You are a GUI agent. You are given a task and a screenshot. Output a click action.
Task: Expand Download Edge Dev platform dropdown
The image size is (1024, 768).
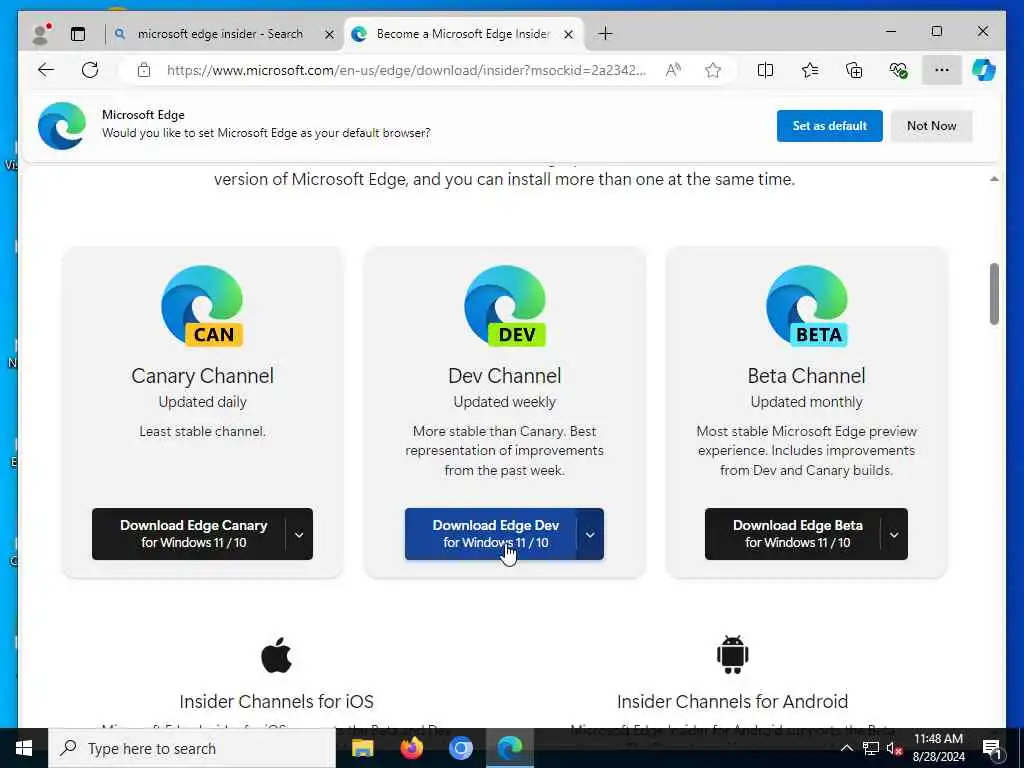[x=590, y=534]
